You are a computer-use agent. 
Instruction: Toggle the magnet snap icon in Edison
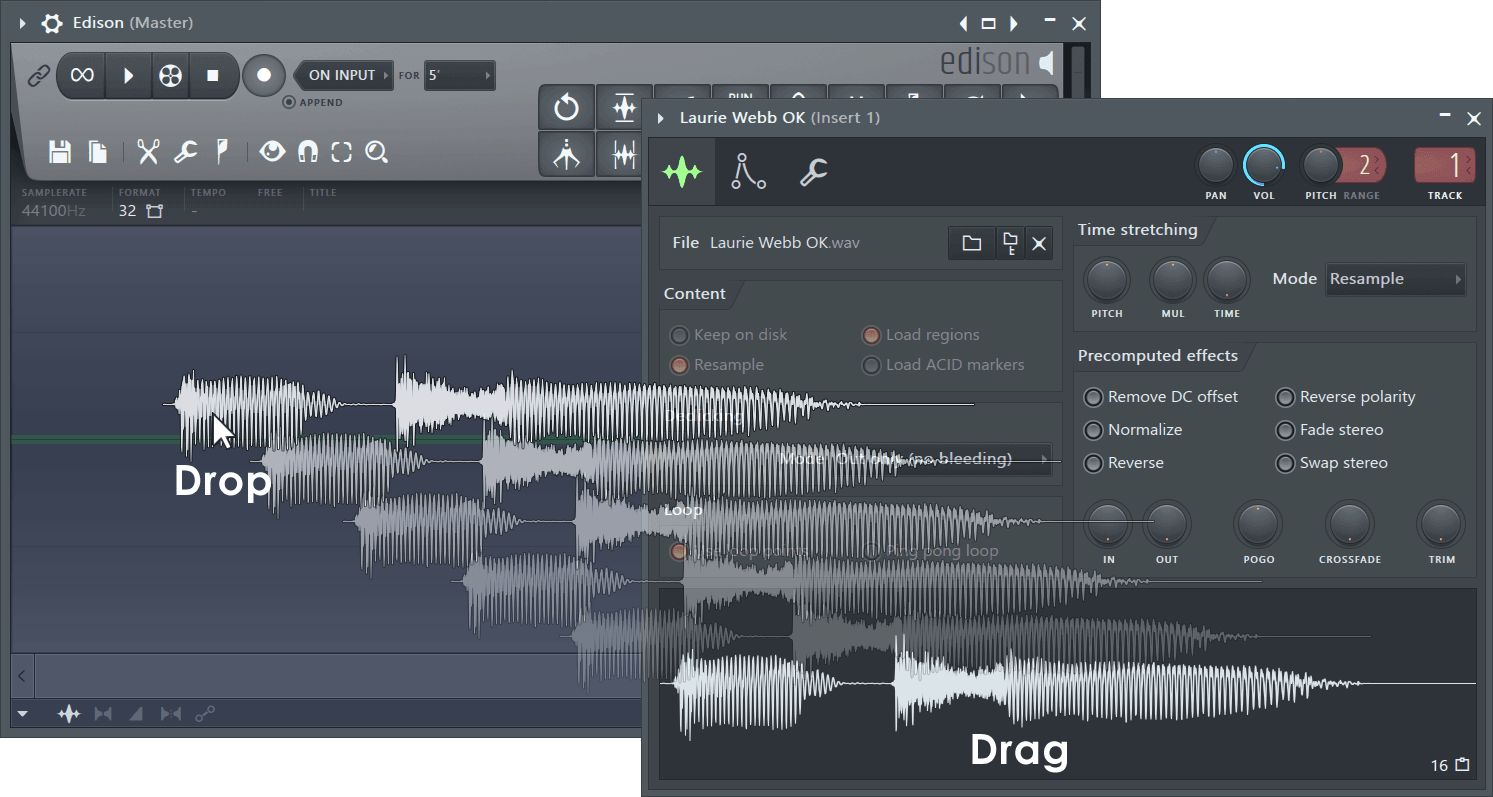[x=308, y=152]
